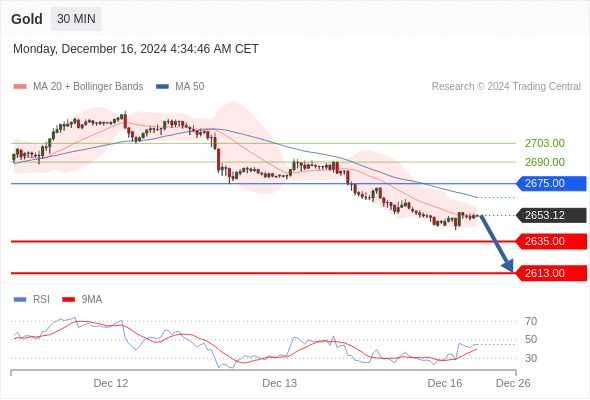Viewport: 590px width, 400px height.
Task: Click the 30 MIN timeframe badge
Action: pos(76,19)
